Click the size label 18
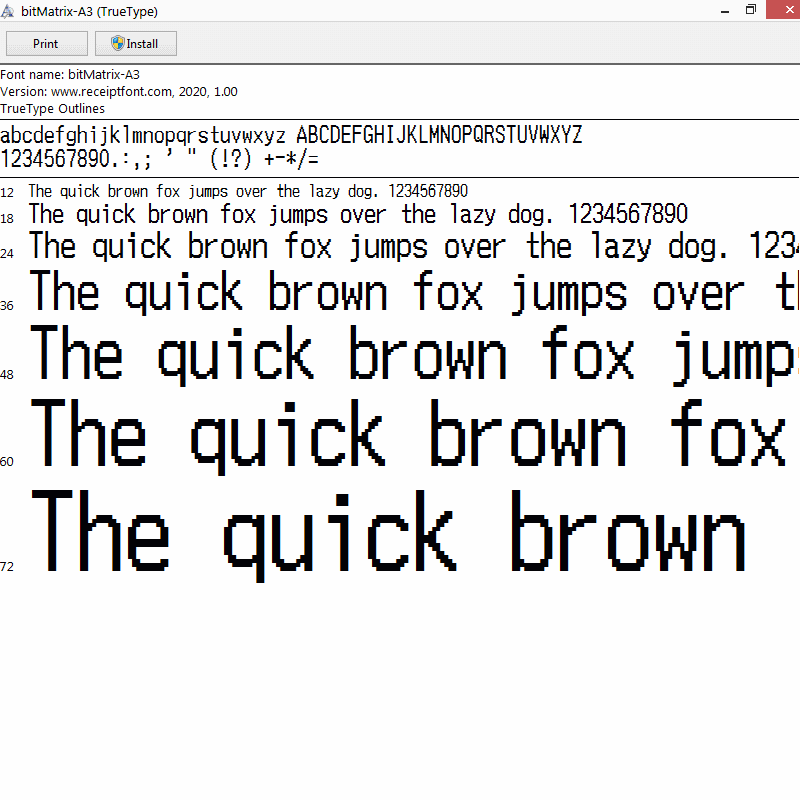Viewport: 800px width, 800px height. (7, 219)
